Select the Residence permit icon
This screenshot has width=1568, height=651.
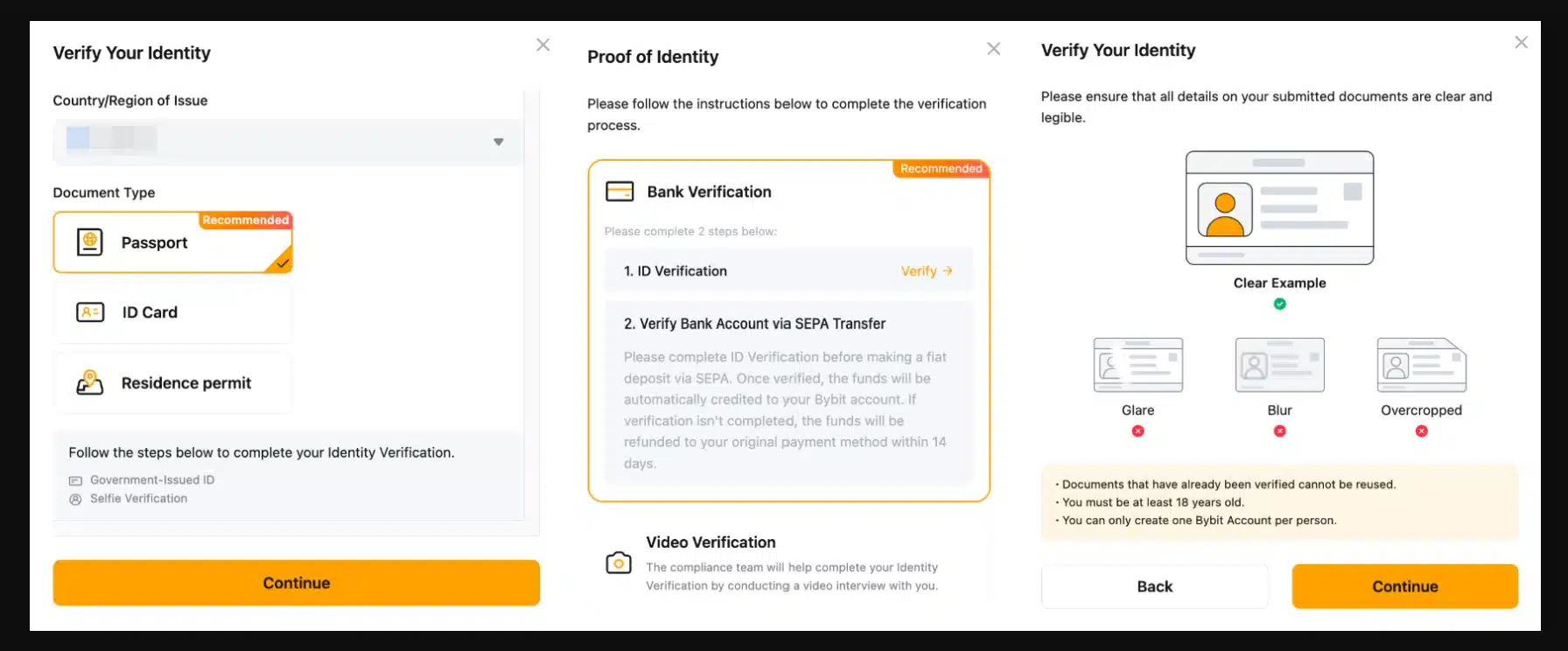pyautogui.click(x=90, y=382)
